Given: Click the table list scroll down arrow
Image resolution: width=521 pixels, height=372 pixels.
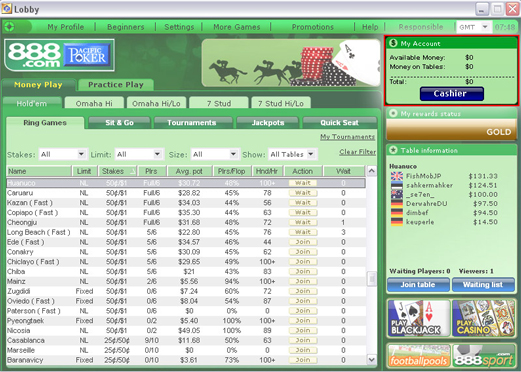Looking at the screenshot, I should (x=372, y=360).
